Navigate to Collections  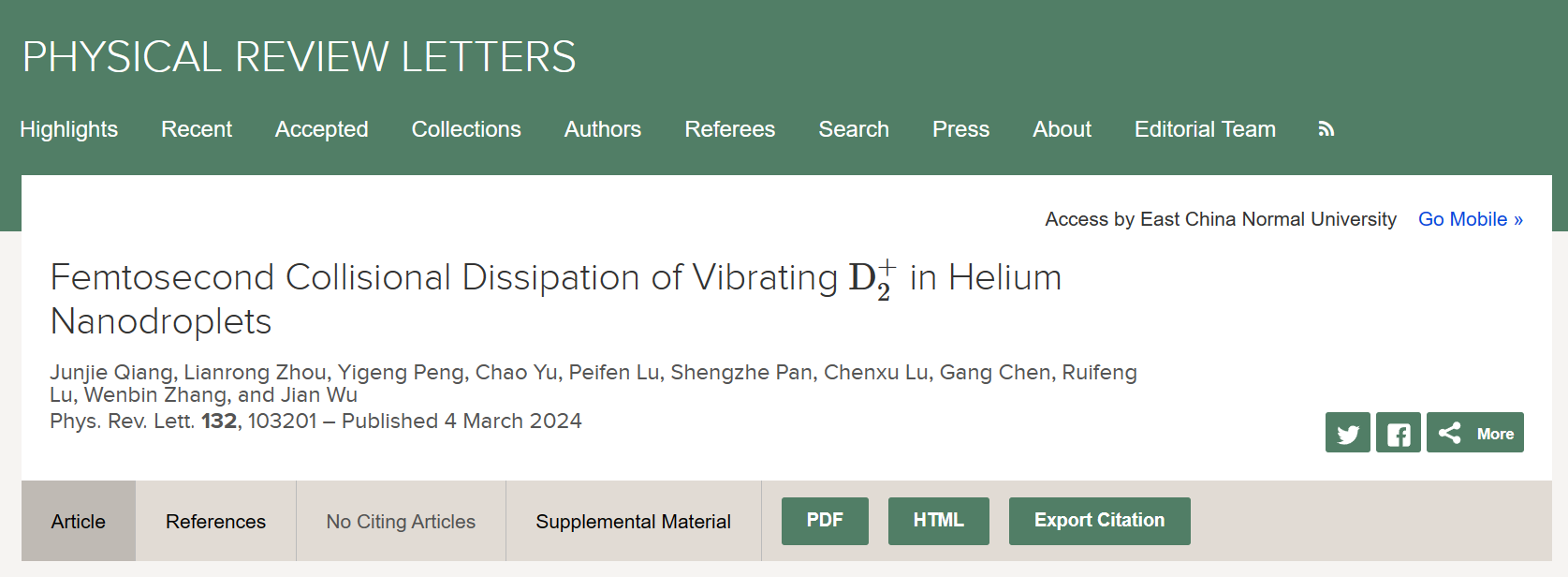click(x=466, y=129)
